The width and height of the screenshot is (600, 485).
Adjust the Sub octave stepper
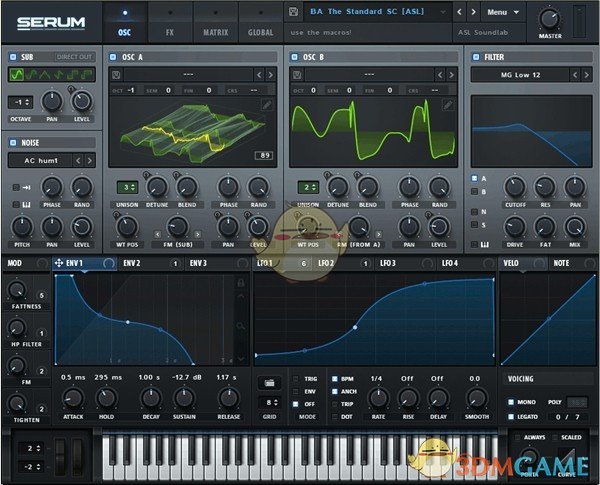point(20,102)
